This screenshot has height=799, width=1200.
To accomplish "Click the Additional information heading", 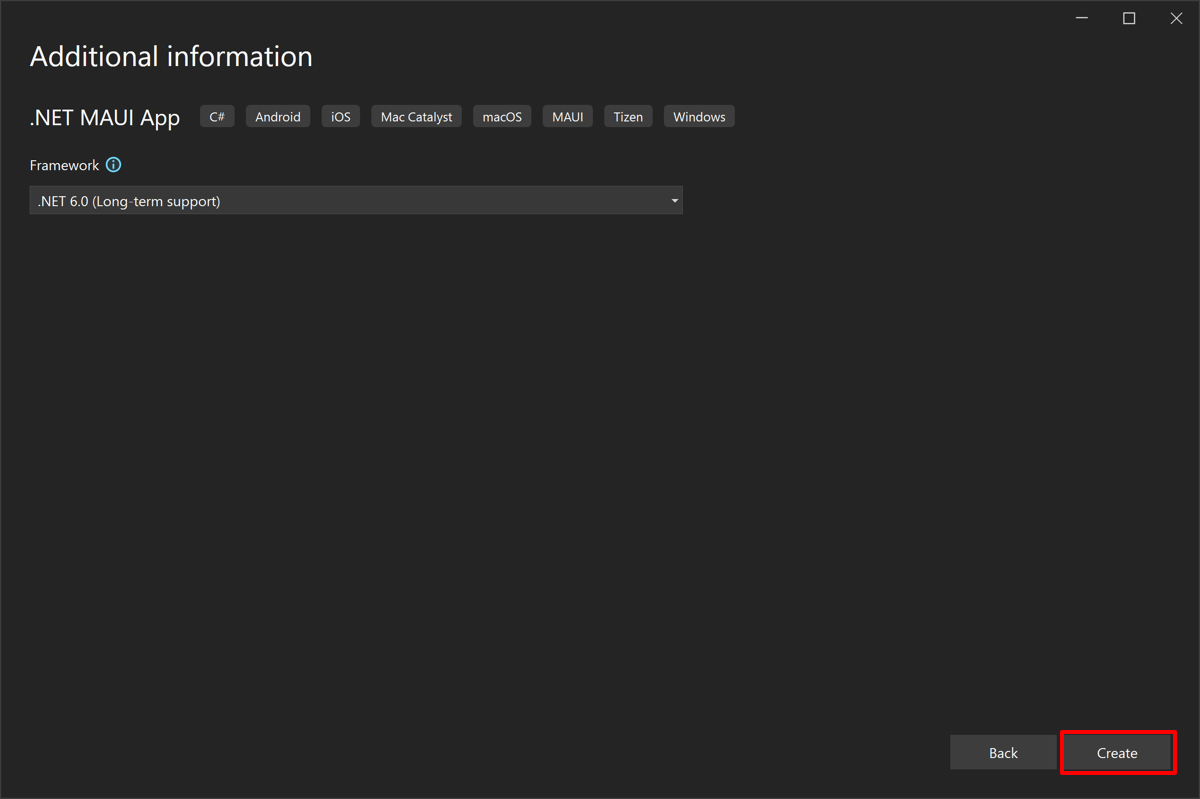I will click(x=171, y=56).
